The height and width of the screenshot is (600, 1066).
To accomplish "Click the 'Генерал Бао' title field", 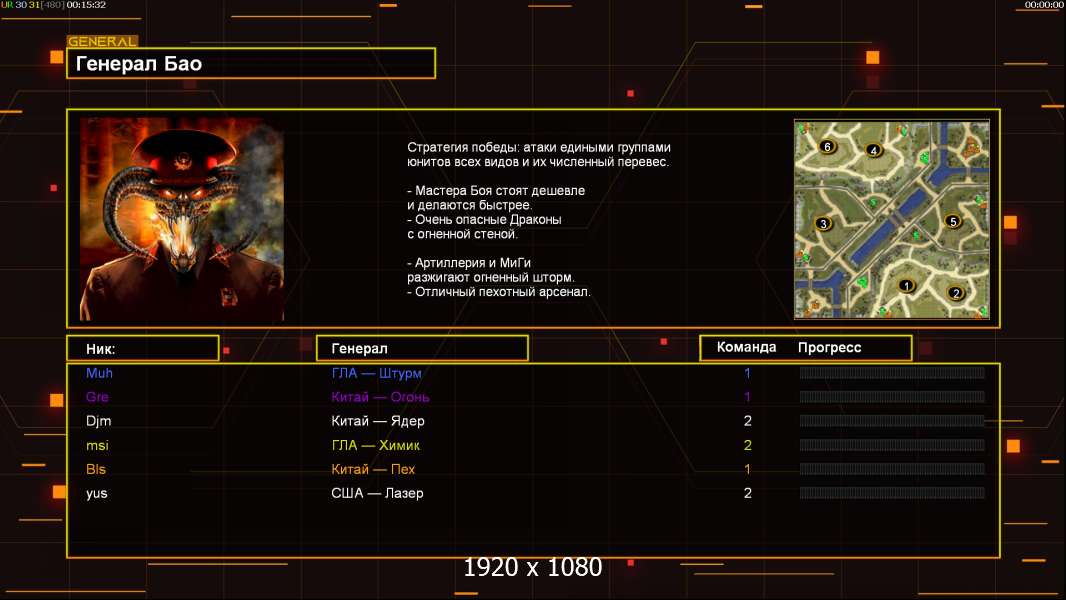I will 251,64.
